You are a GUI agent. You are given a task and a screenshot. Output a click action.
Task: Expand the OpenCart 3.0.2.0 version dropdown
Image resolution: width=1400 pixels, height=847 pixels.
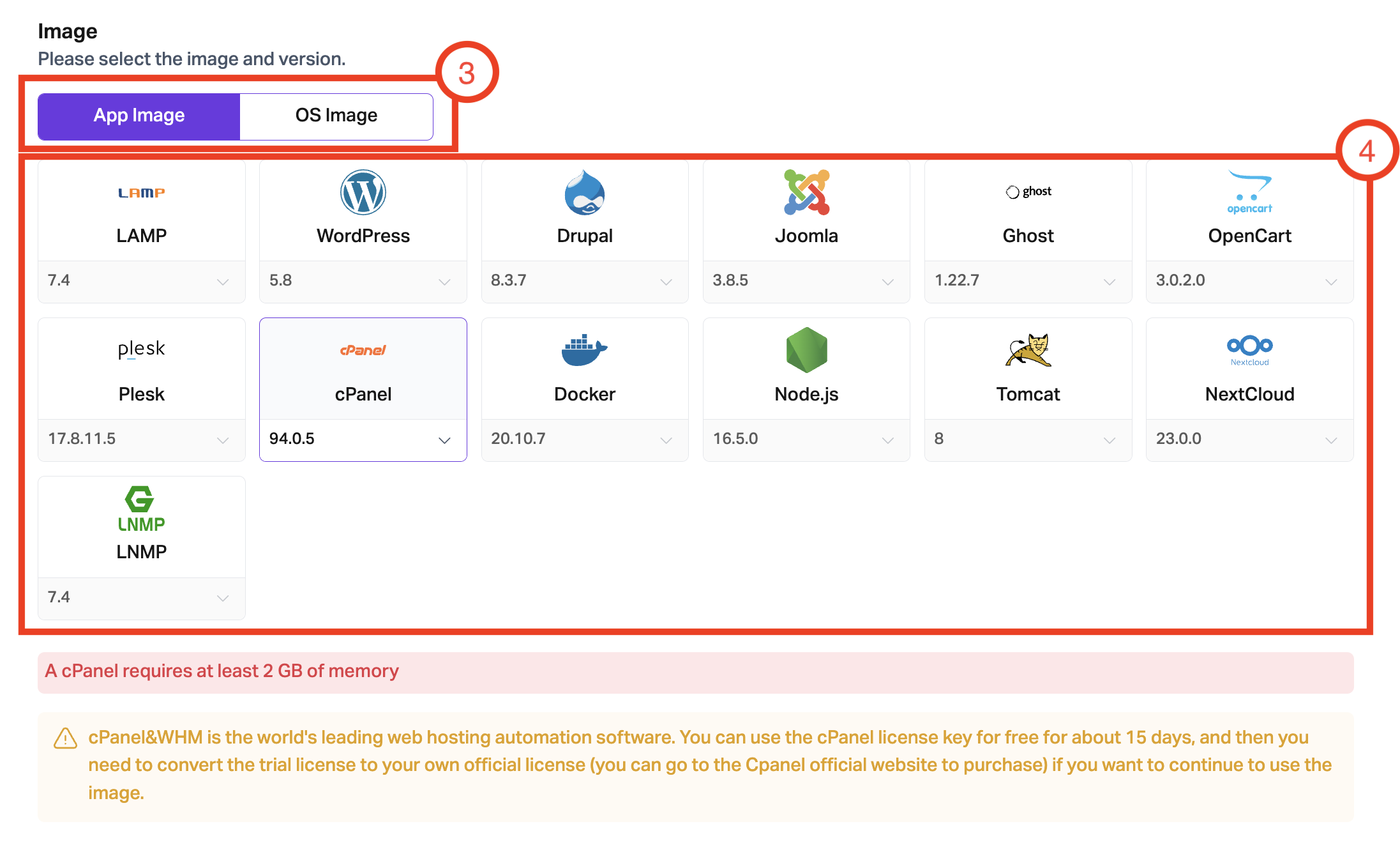[1250, 281]
